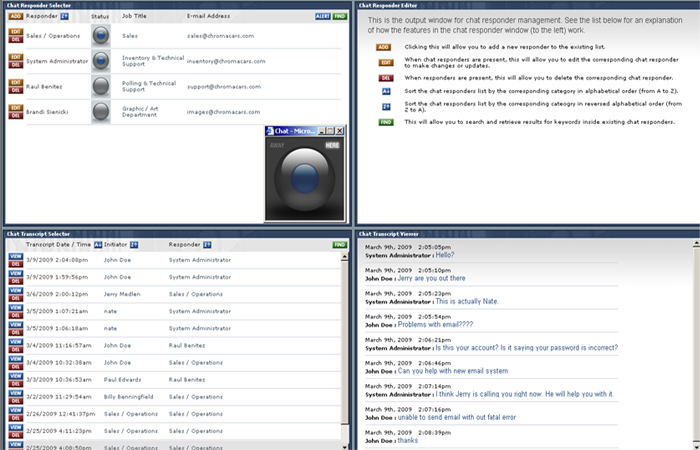The image size is (700, 450).
Task: Delete transcript from 3/9/2009 1:59:56pm
Action: click(x=16, y=281)
